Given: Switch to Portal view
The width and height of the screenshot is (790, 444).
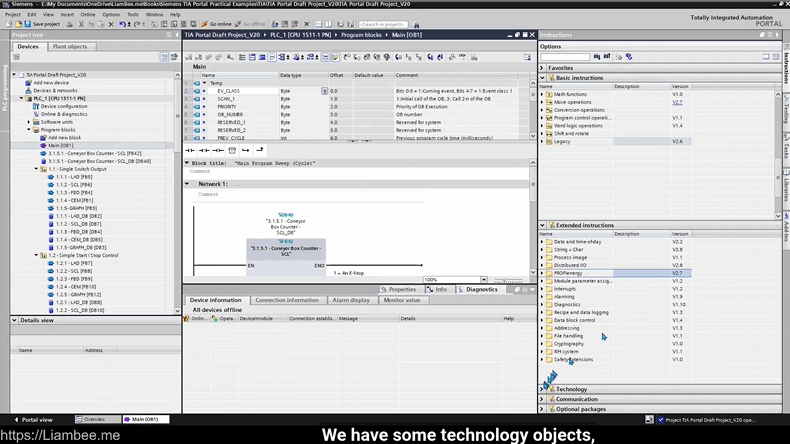Looking at the screenshot, I should (x=37, y=420).
